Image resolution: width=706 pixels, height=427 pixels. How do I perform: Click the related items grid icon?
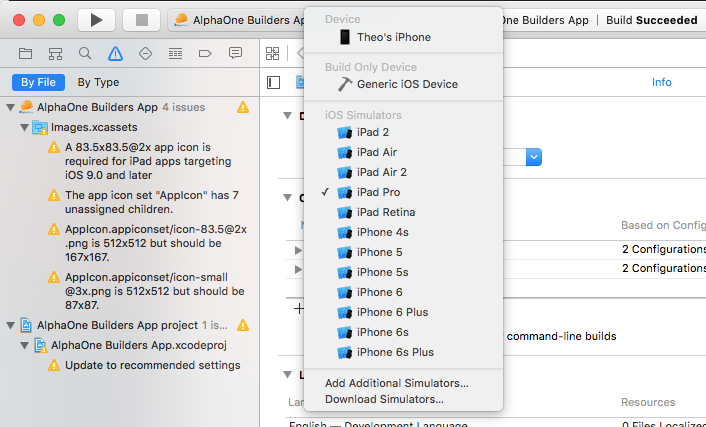(x=272, y=53)
